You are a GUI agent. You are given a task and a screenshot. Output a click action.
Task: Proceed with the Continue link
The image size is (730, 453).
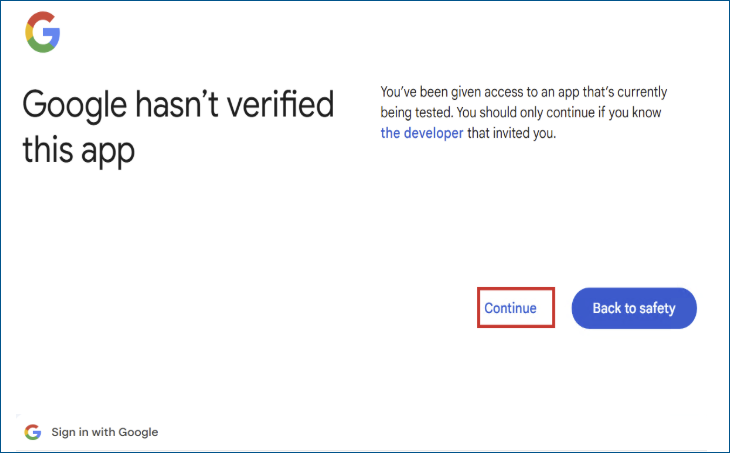pyautogui.click(x=510, y=308)
